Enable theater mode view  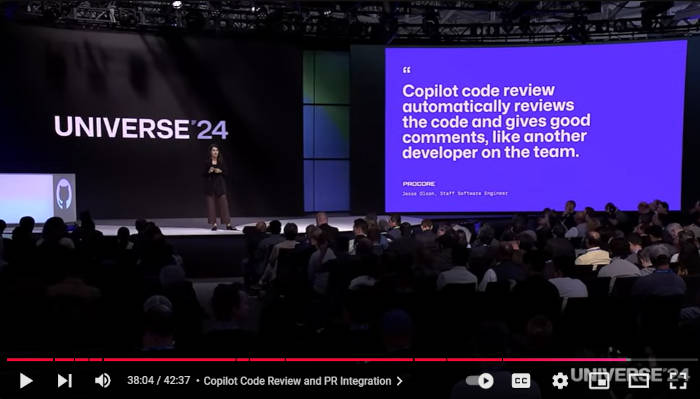[x=638, y=381]
